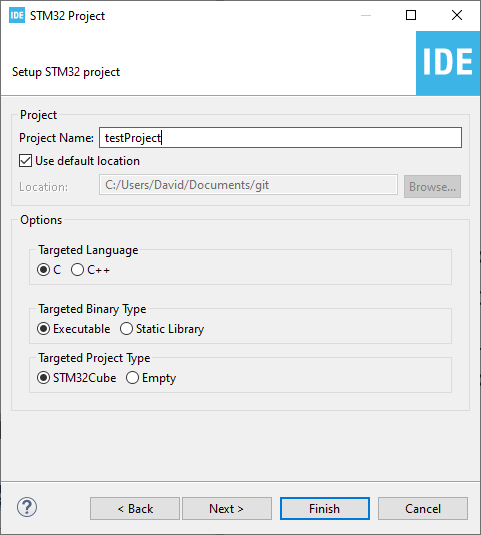
Task: Click the IDE app icon in title bar
Action: tap(17, 15)
